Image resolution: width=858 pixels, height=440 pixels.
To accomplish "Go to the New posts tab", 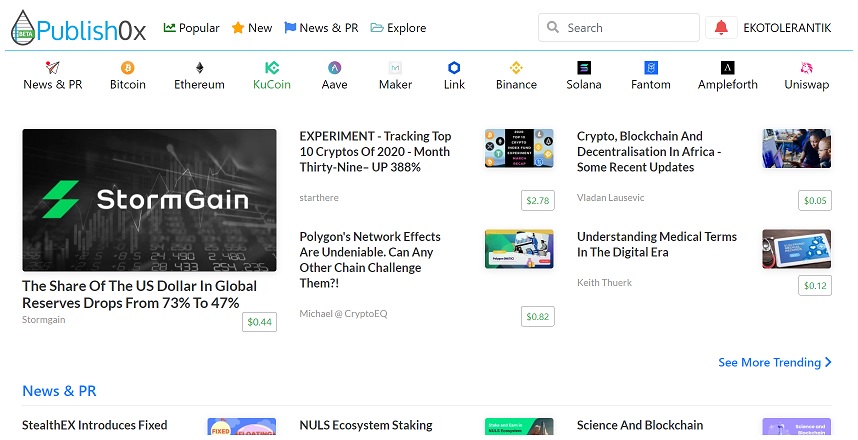I will (251, 28).
